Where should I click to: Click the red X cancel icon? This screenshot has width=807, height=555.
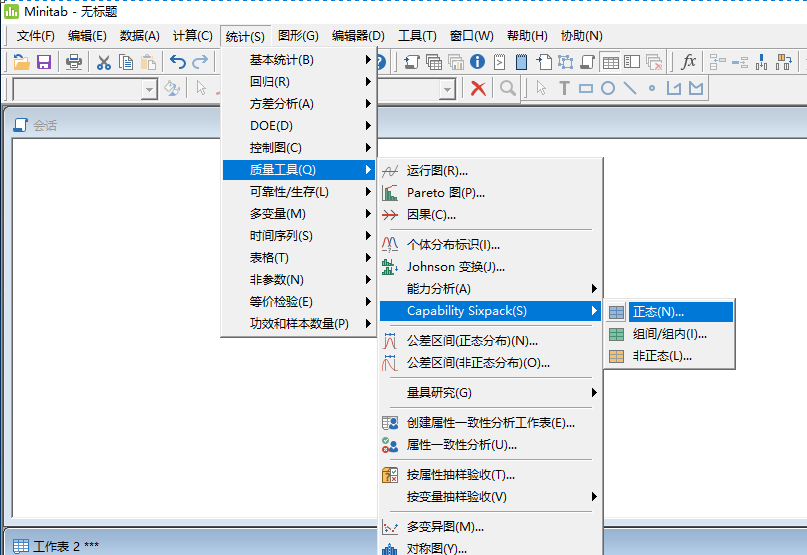click(478, 89)
